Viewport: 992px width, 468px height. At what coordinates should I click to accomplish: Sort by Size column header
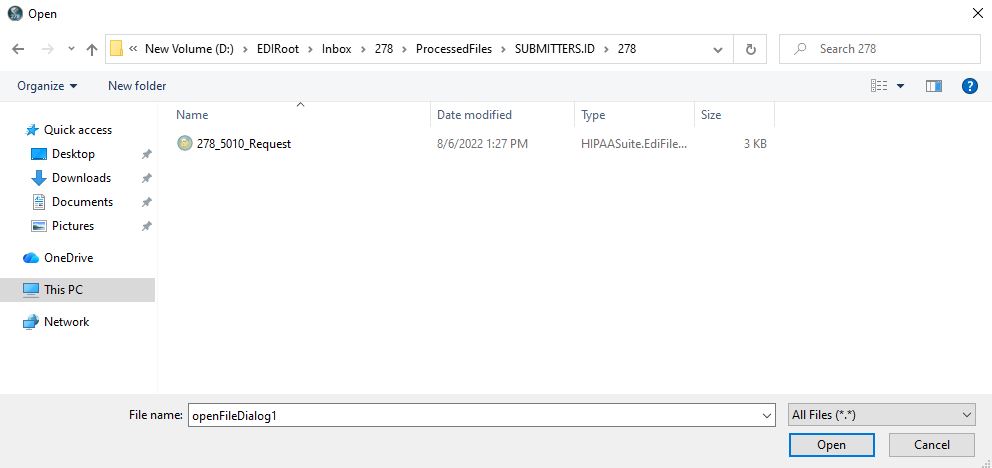710,115
